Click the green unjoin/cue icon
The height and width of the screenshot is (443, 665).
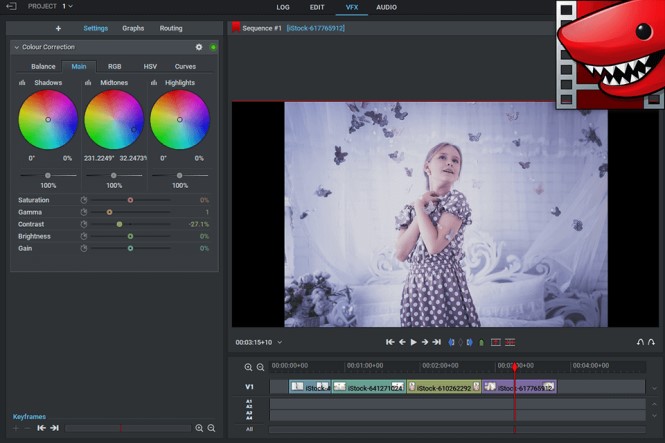[481, 343]
